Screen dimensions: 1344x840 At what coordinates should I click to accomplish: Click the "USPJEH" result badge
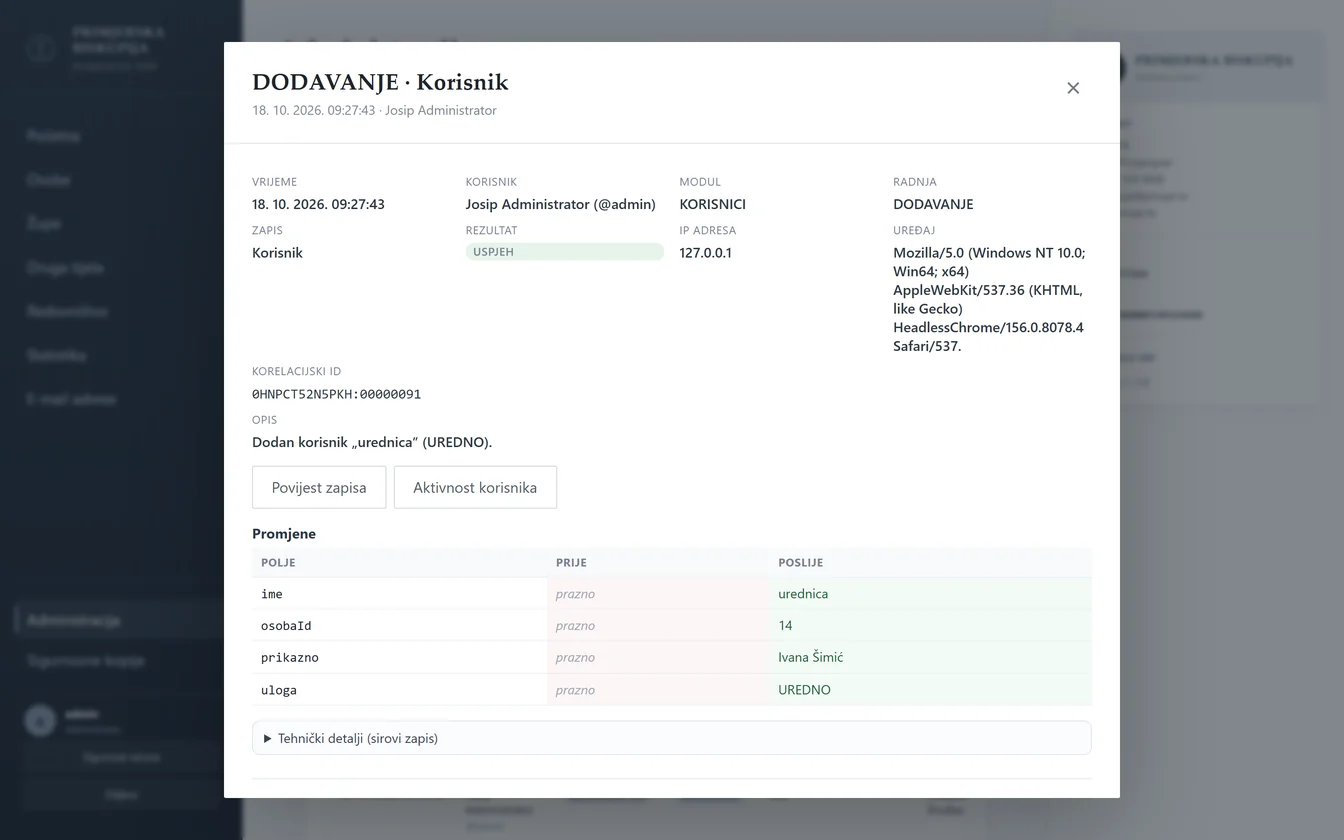coord(564,252)
